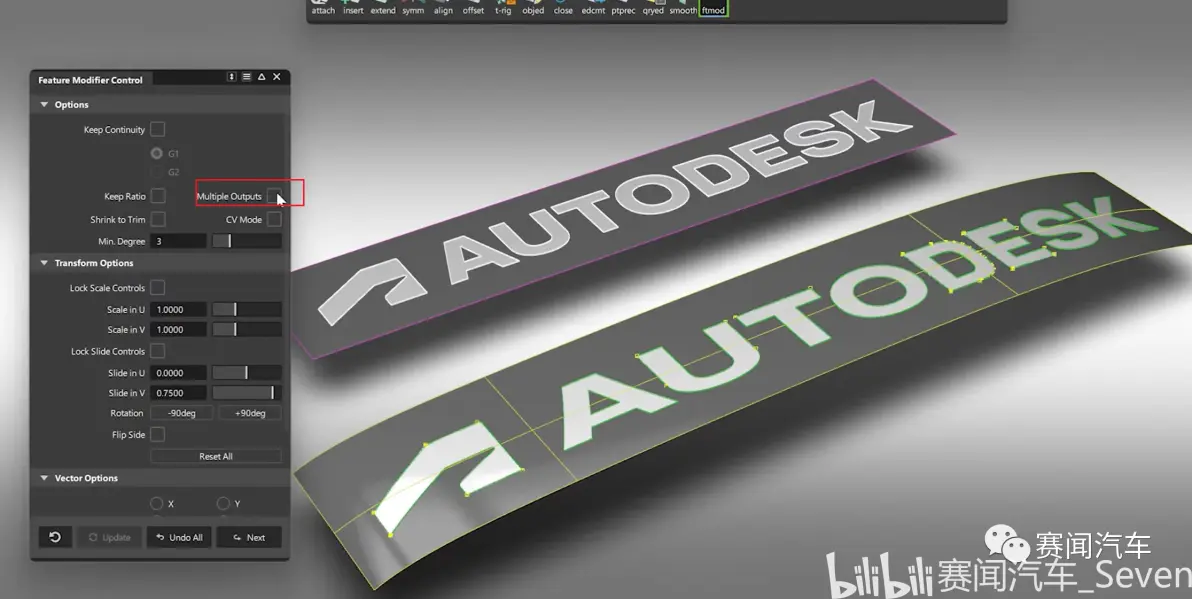Click the Scale in V value field
This screenshot has height=599, width=1192.
click(x=179, y=329)
